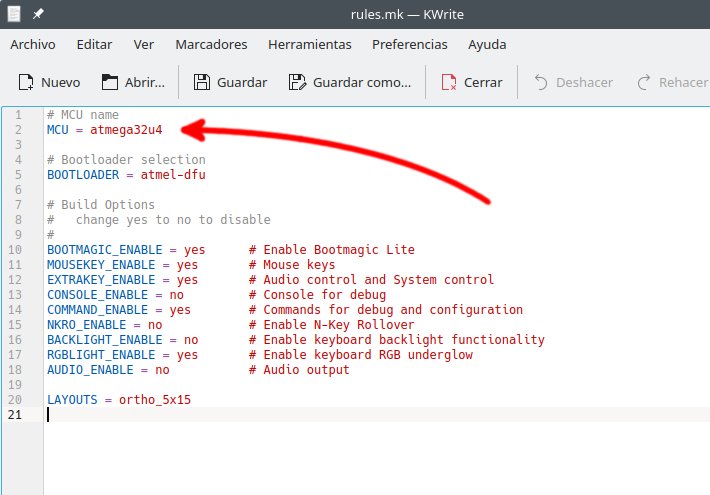Place the cursor on the atmega32u4 value

coord(126,130)
